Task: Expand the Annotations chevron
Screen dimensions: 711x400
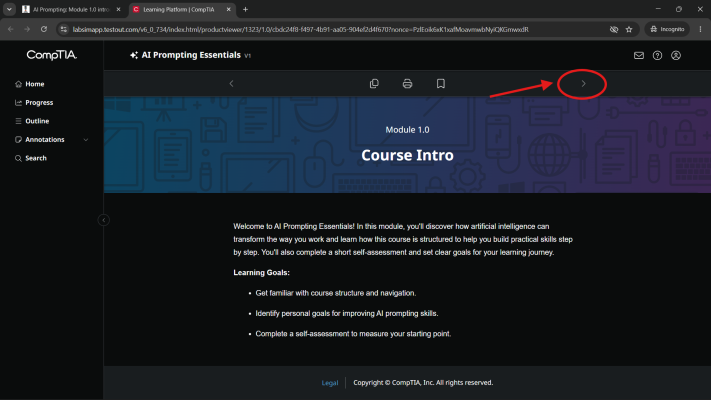Action: click(x=86, y=140)
